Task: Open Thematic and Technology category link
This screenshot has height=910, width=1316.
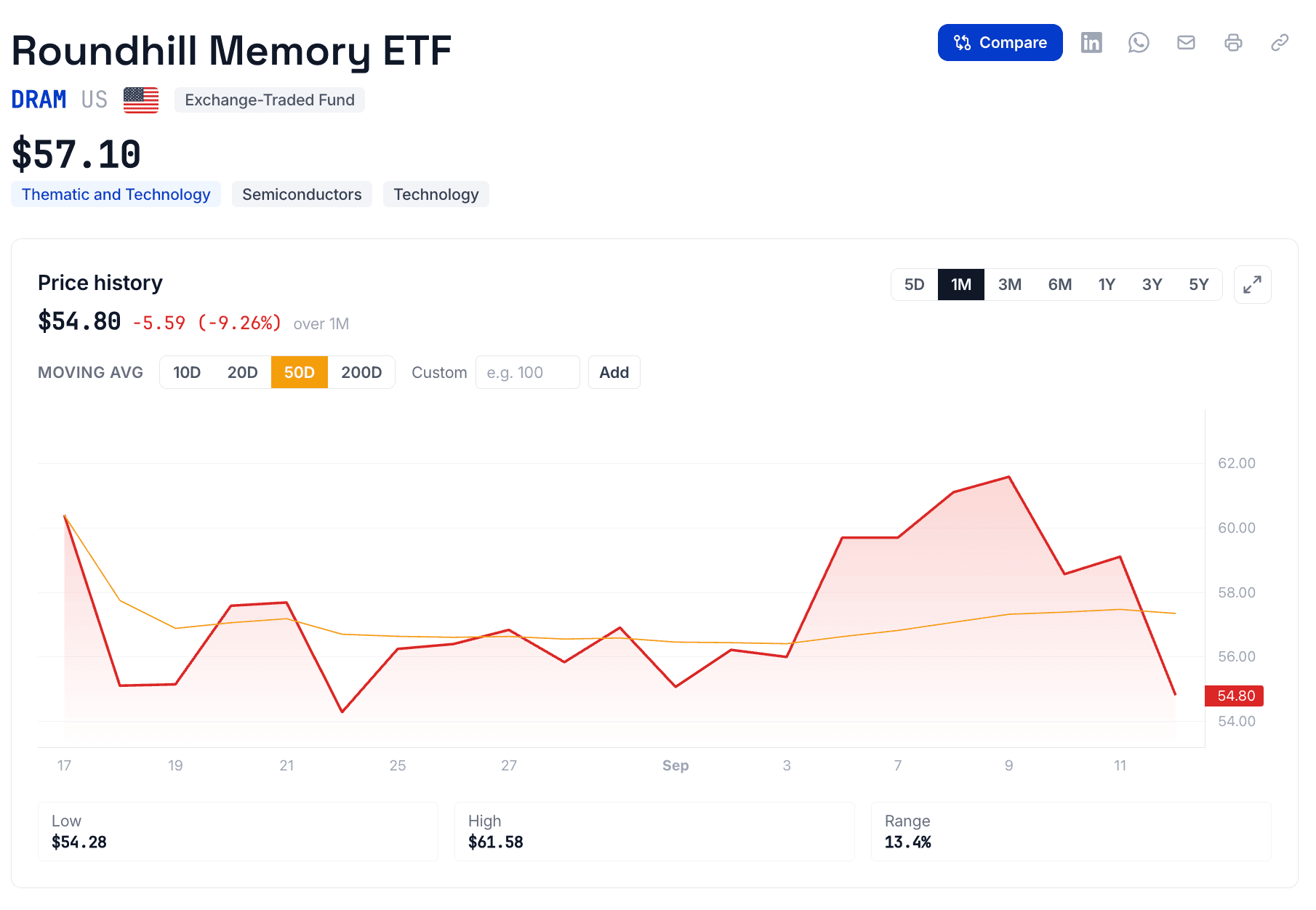Action: (x=116, y=194)
